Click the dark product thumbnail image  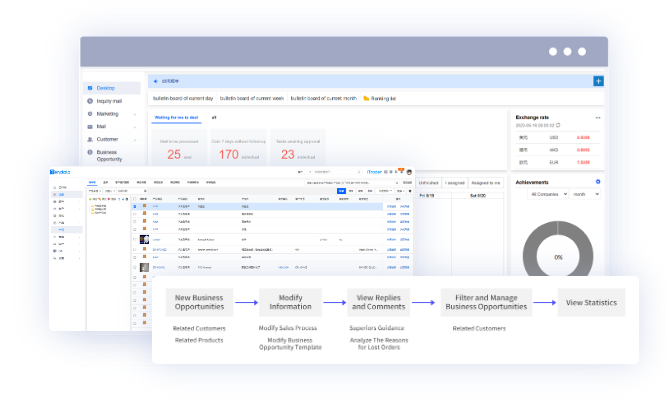coord(145,239)
